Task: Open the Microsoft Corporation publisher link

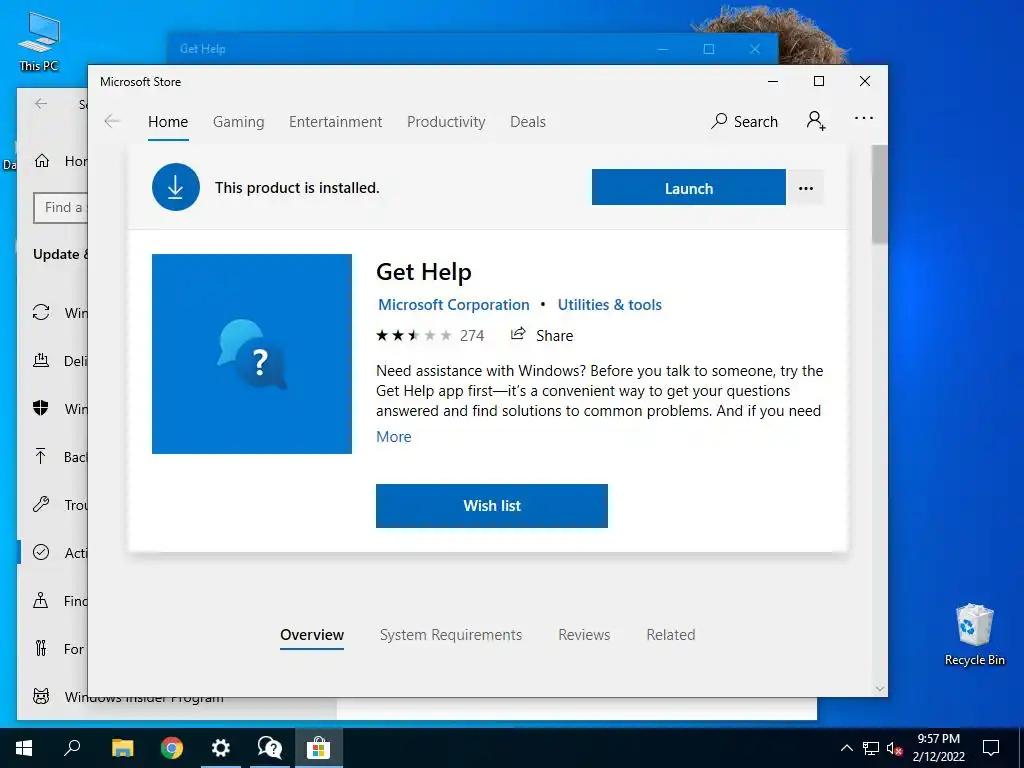Action: tap(454, 305)
